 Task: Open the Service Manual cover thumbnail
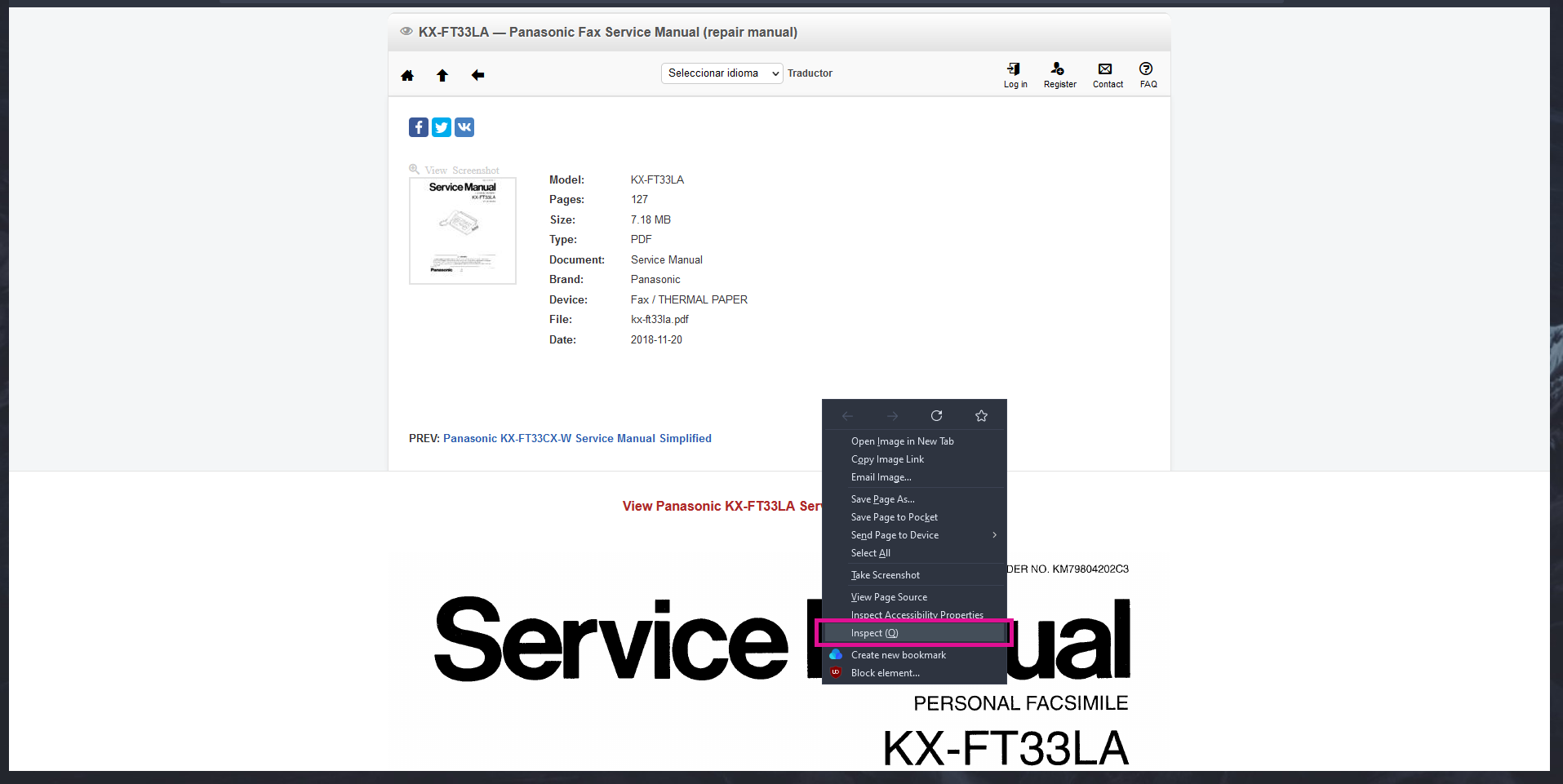(x=463, y=231)
